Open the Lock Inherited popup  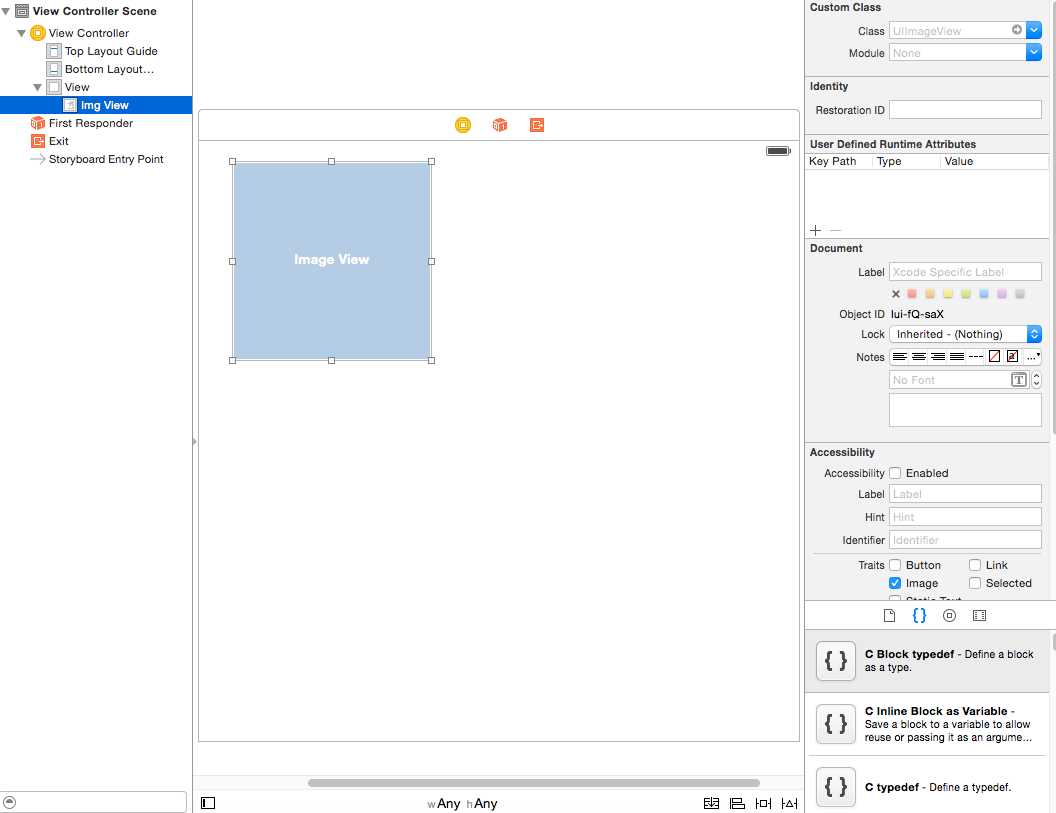tap(965, 334)
